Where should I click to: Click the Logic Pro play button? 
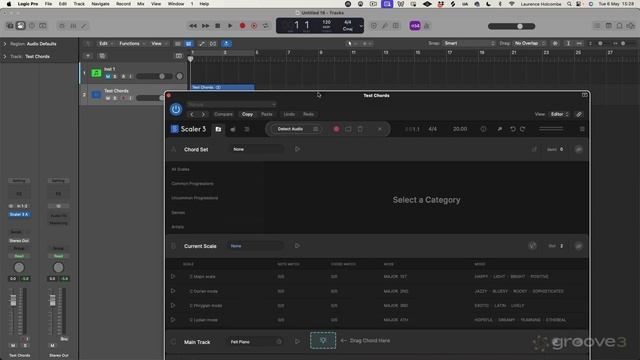click(x=230, y=26)
